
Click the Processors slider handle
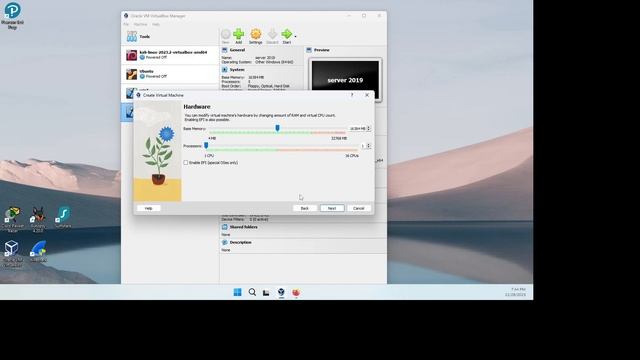(x=206, y=146)
